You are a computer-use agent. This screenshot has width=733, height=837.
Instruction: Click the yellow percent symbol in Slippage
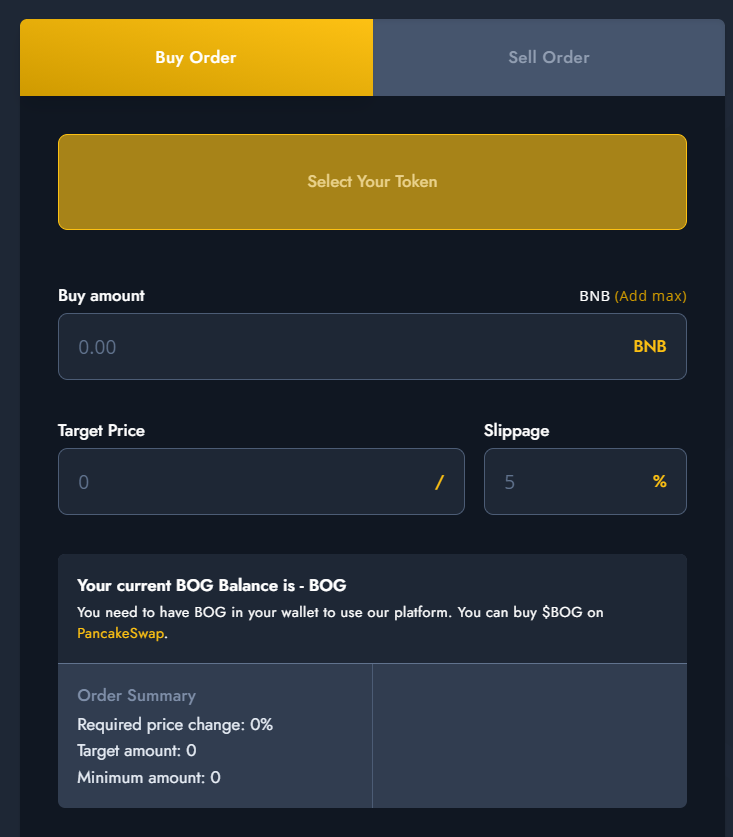660,481
